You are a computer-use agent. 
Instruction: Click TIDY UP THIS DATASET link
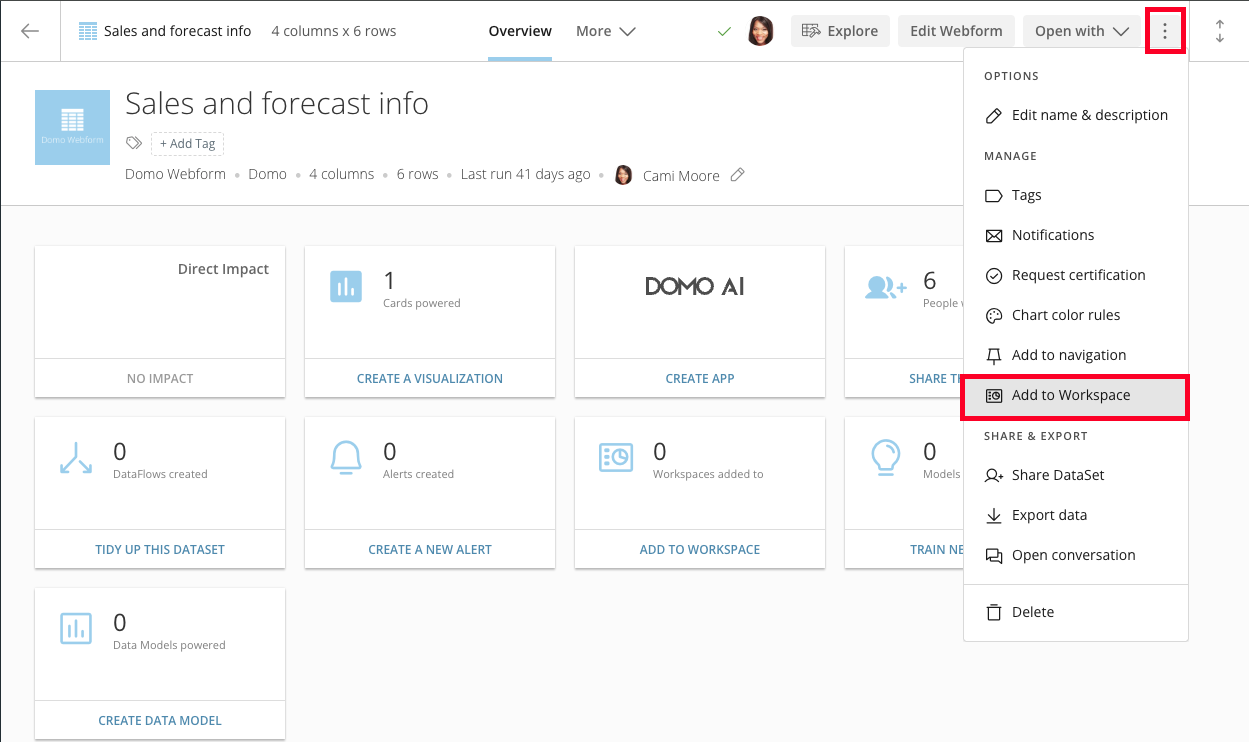pos(160,550)
